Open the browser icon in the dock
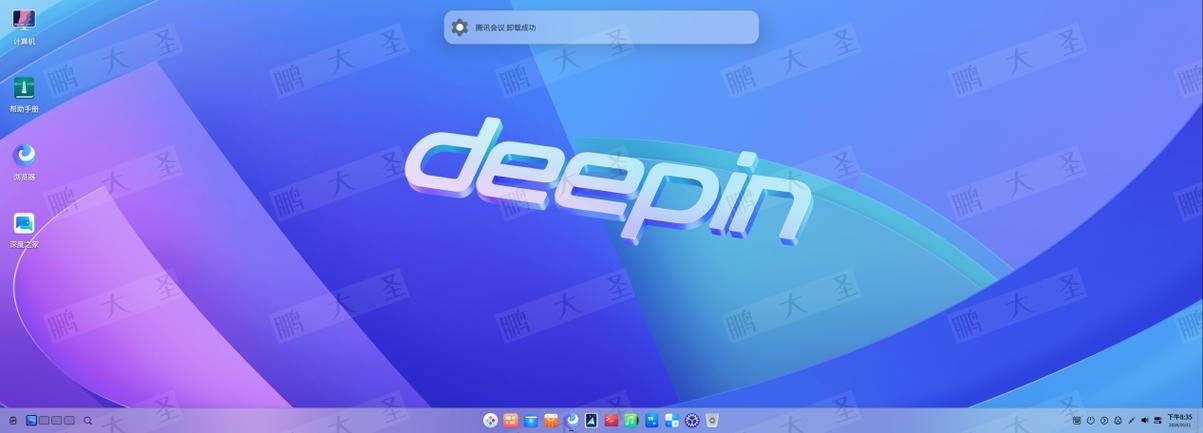Image resolution: width=1203 pixels, height=433 pixels. [571, 420]
